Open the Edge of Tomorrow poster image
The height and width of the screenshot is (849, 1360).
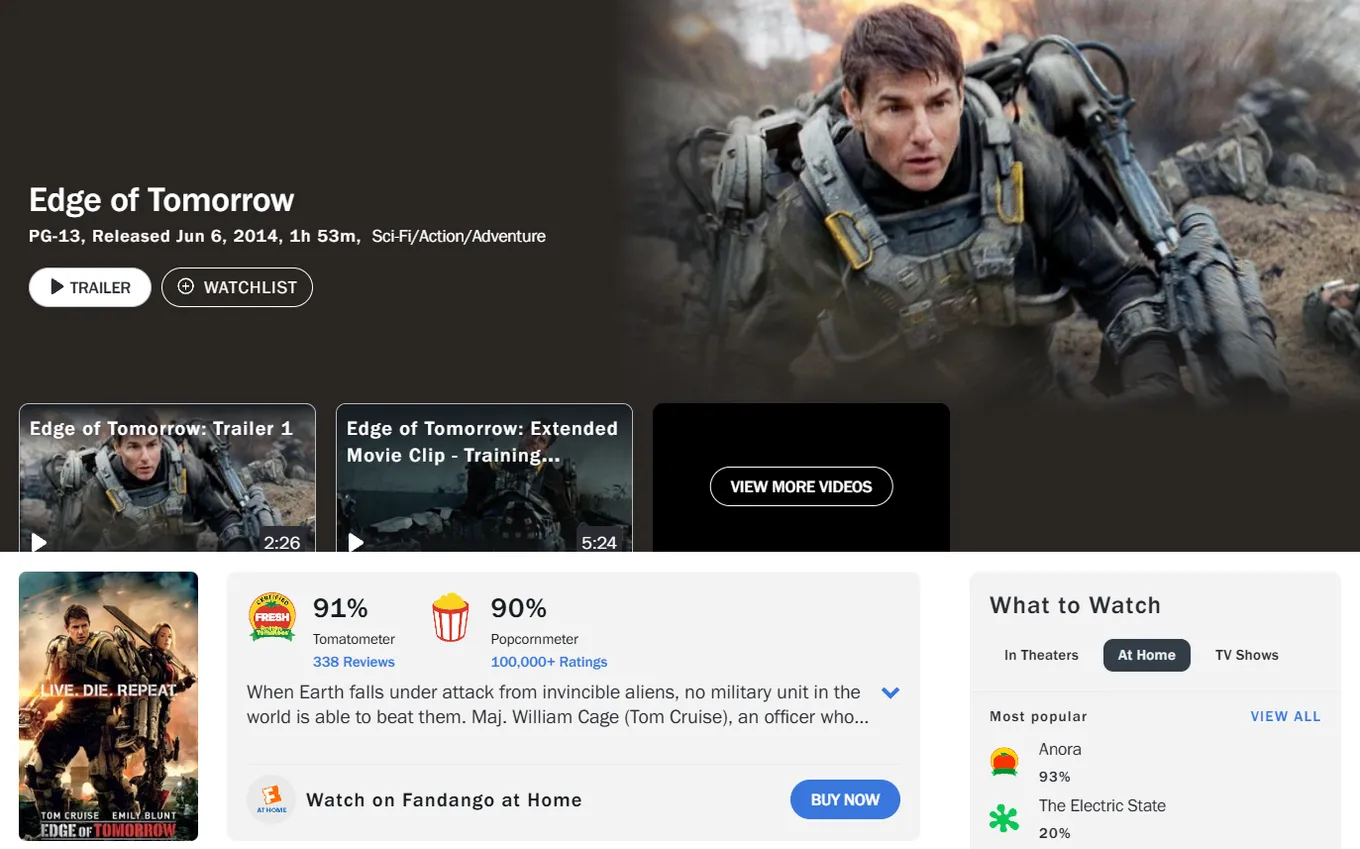click(x=108, y=706)
